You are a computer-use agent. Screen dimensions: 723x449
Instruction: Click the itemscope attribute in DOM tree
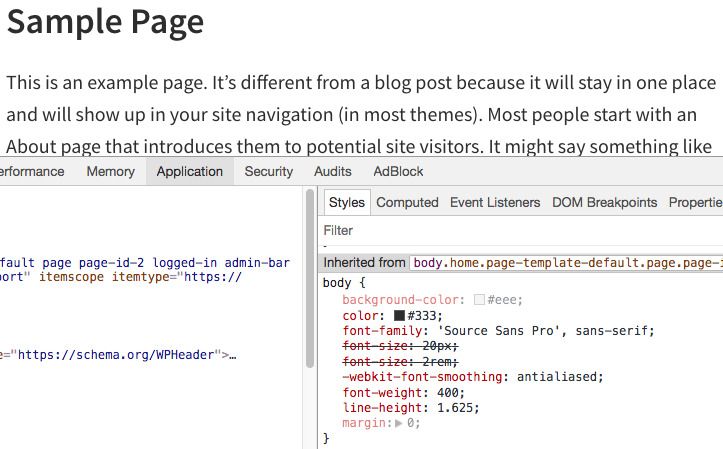coord(71,277)
